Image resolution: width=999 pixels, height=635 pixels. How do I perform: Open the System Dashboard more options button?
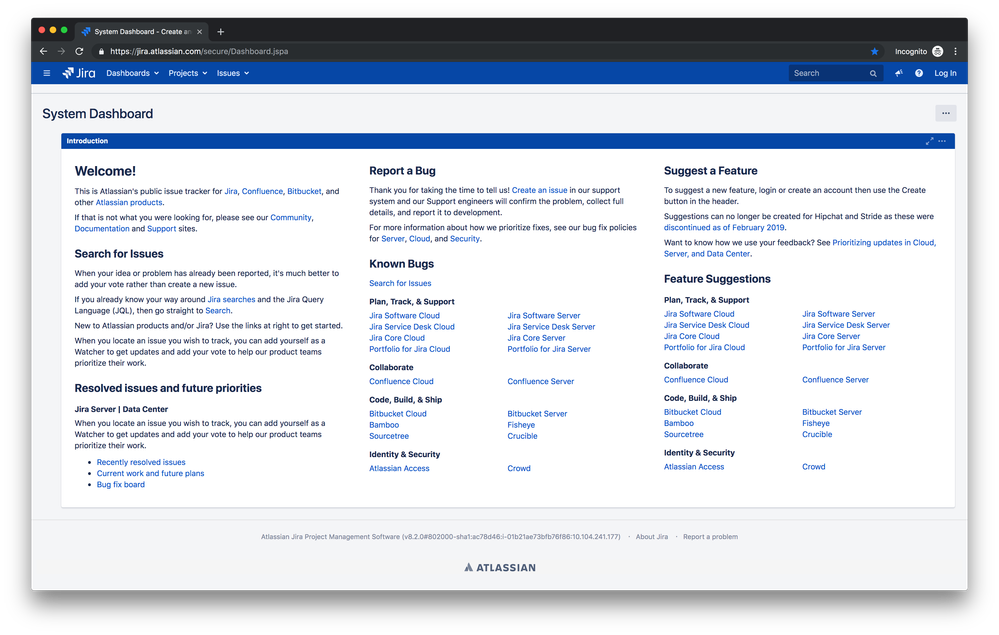click(x=945, y=113)
